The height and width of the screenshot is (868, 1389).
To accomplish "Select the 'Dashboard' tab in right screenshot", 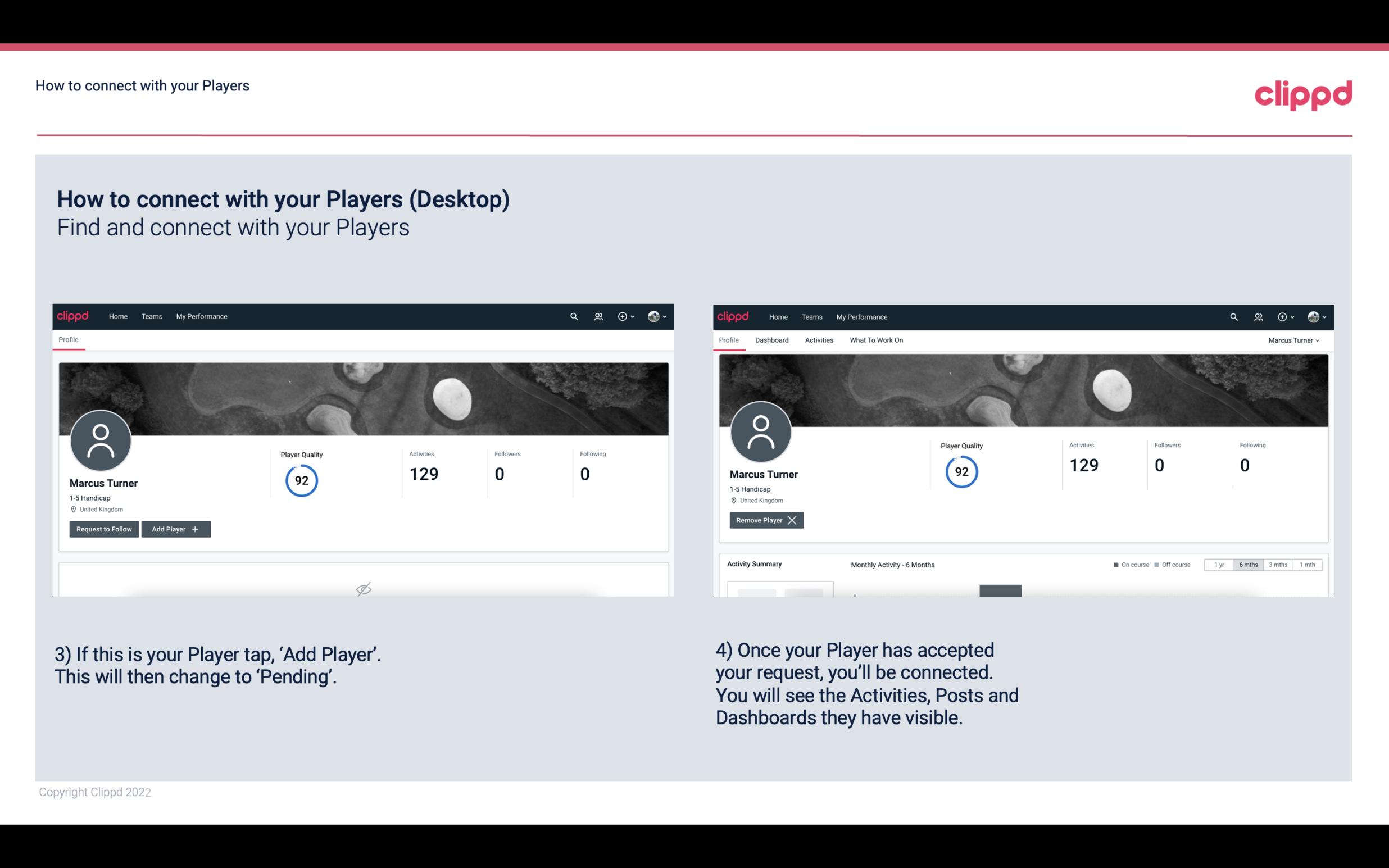I will (x=771, y=340).
